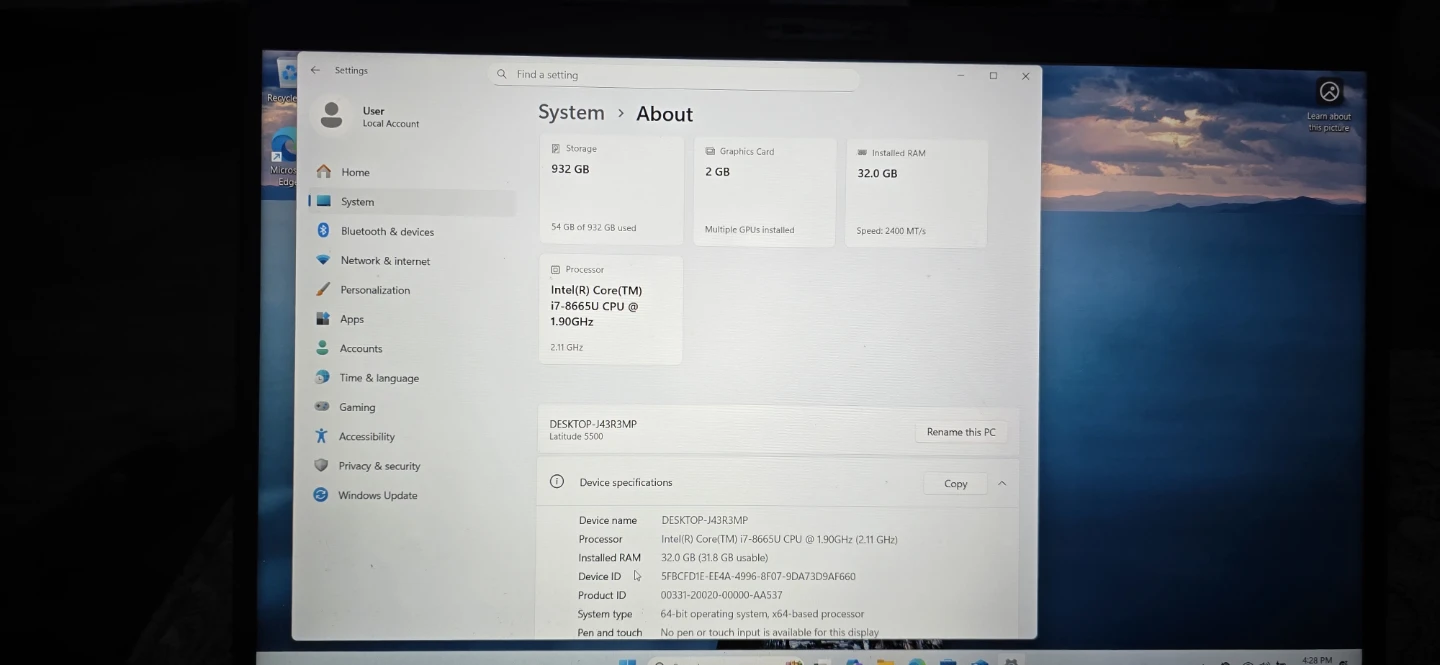
Task: Open the Installed RAM 32.0 GB card
Action: tap(916, 194)
